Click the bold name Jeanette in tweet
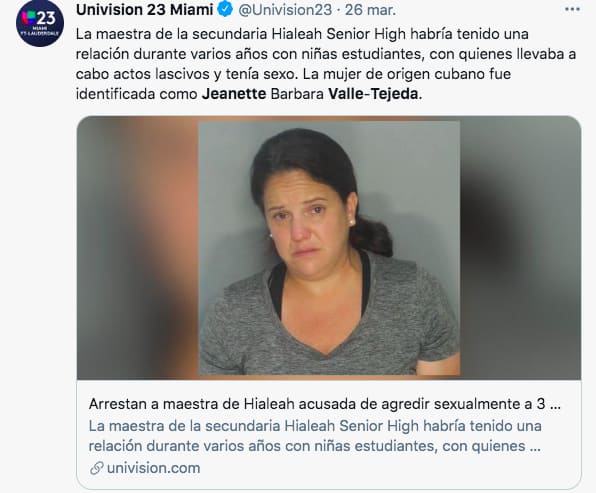This screenshot has height=493, width=596. pyautogui.click(x=234, y=94)
